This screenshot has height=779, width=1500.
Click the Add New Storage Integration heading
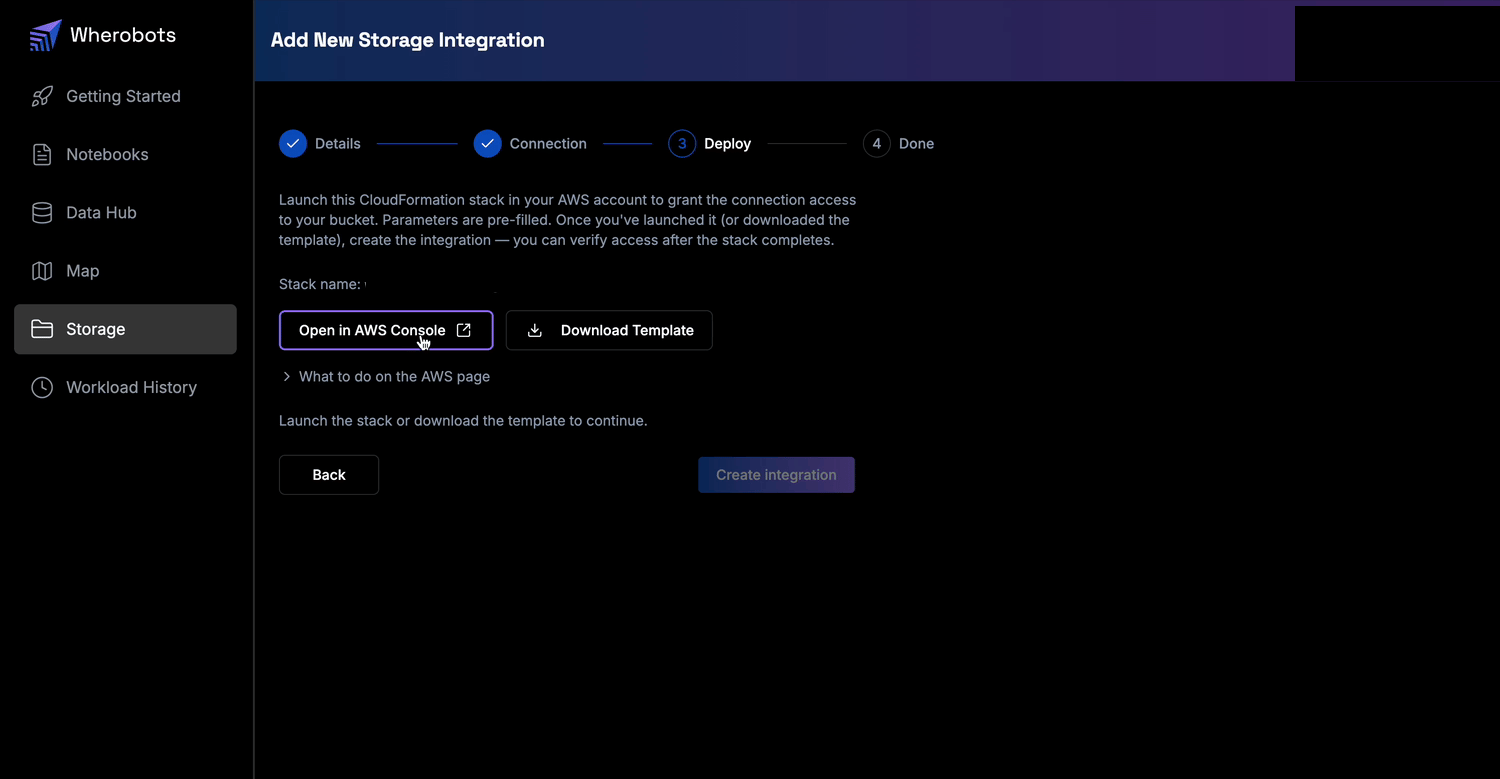[x=408, y=41]
